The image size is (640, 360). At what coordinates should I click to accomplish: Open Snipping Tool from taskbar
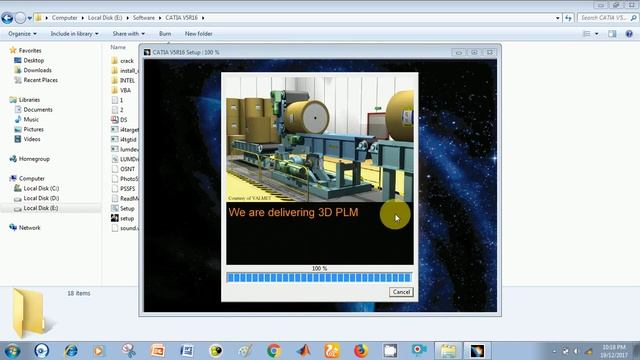pyautogui.click(x=128, y=351)
